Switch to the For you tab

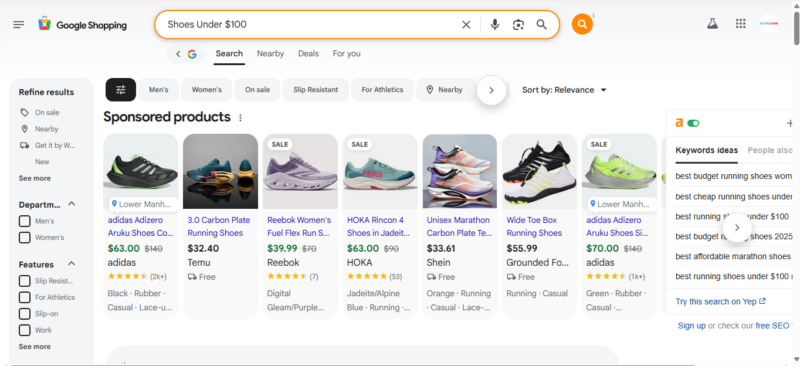pyautogui.click(x=346, y=54)
